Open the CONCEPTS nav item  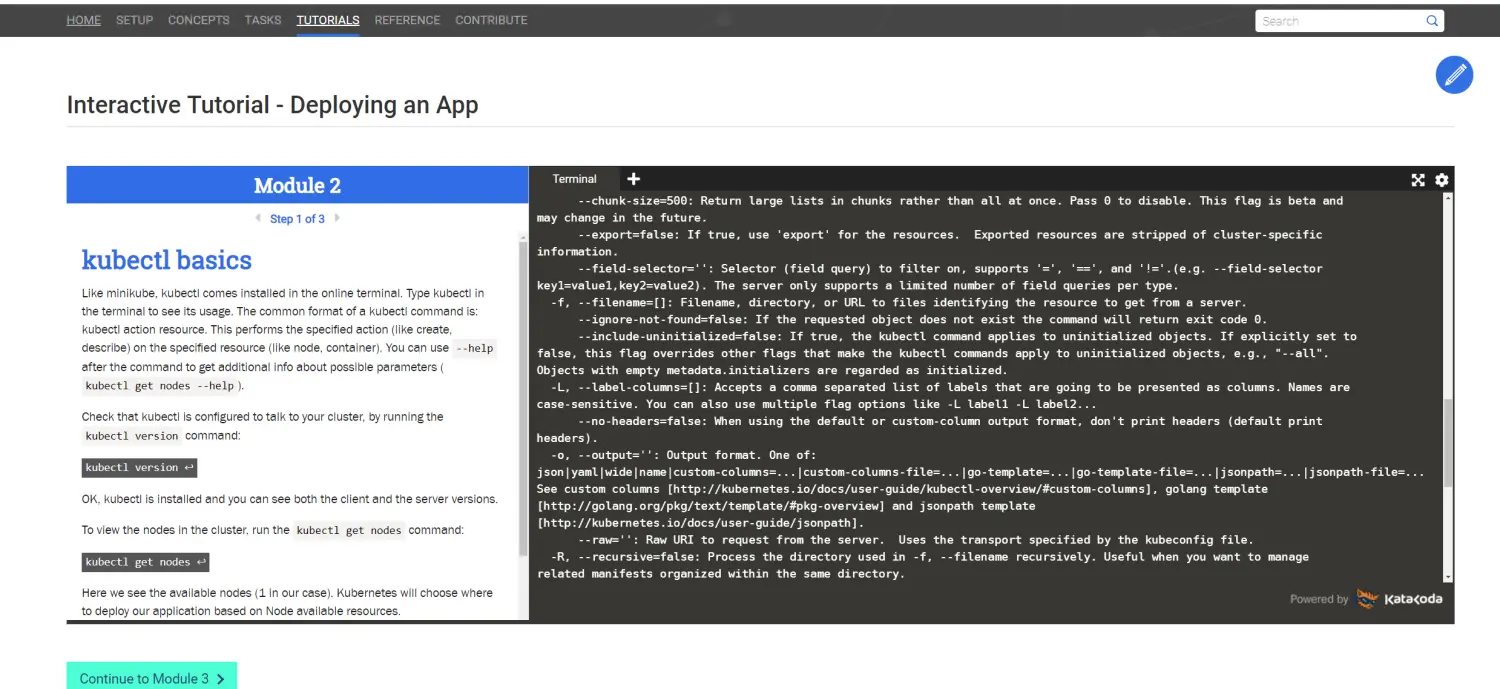198,20
